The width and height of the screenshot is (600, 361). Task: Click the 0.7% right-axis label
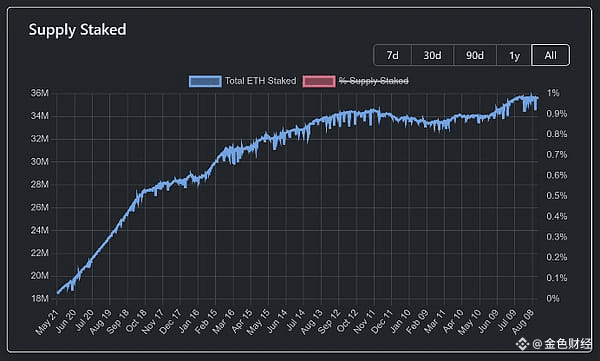pos(557,155)
